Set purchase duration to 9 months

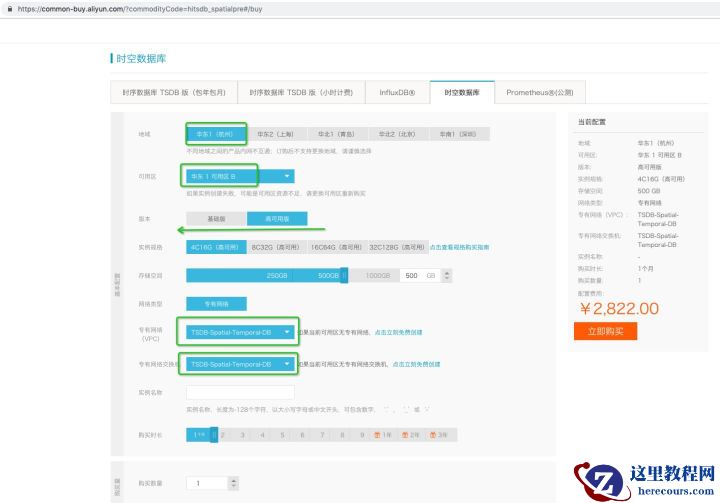[x=362, y=435]
